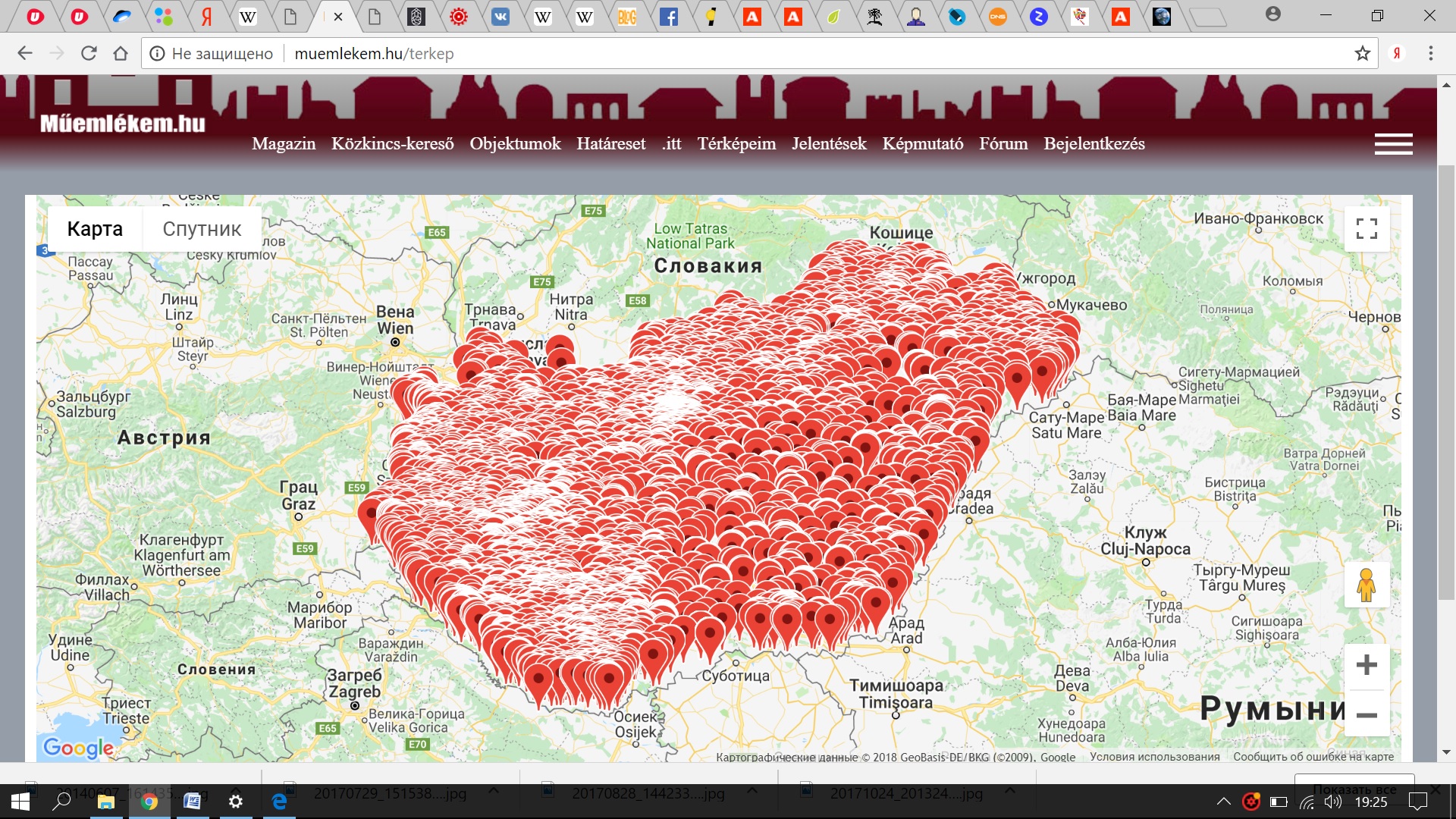Open the browser home page

click(x=121, y=53)
